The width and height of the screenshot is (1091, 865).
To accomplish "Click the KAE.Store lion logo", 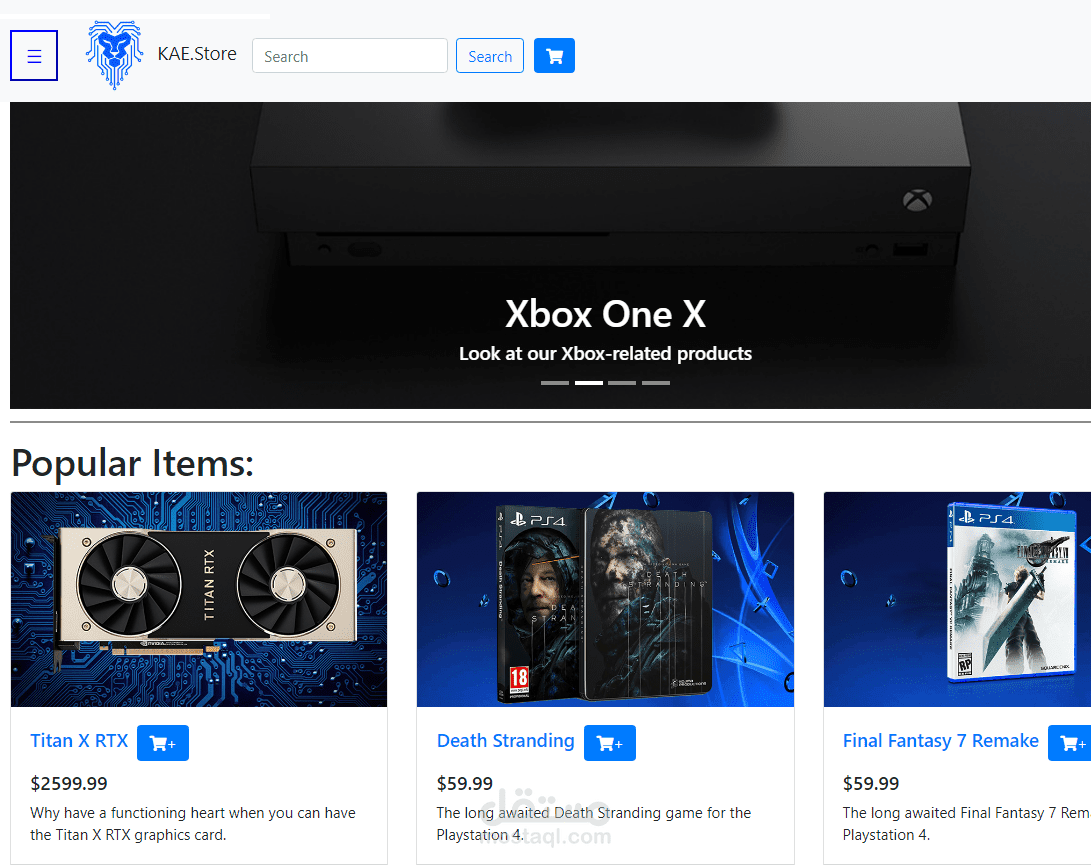I will 115,55.
